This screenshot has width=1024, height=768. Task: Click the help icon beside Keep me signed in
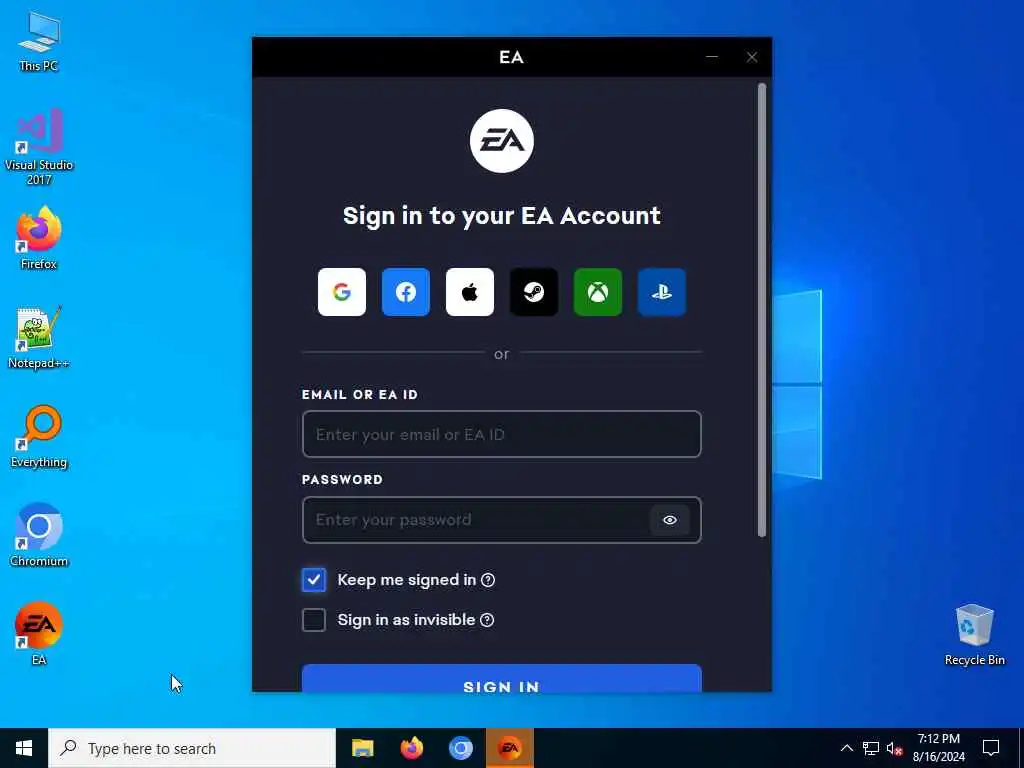click(488, 580)
